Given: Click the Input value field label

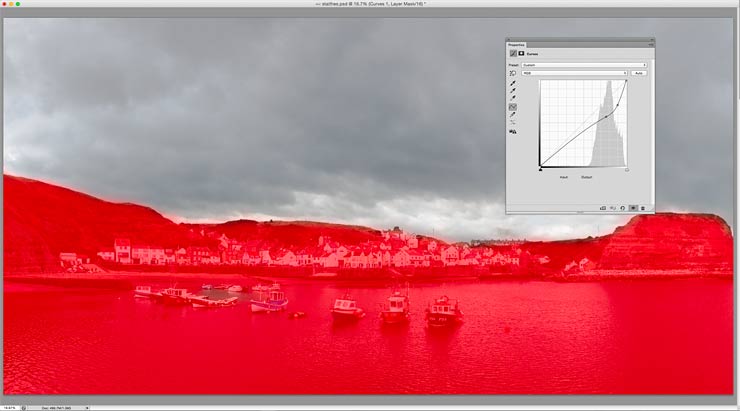Looking at the screenshot, I should tap(563, 177).
